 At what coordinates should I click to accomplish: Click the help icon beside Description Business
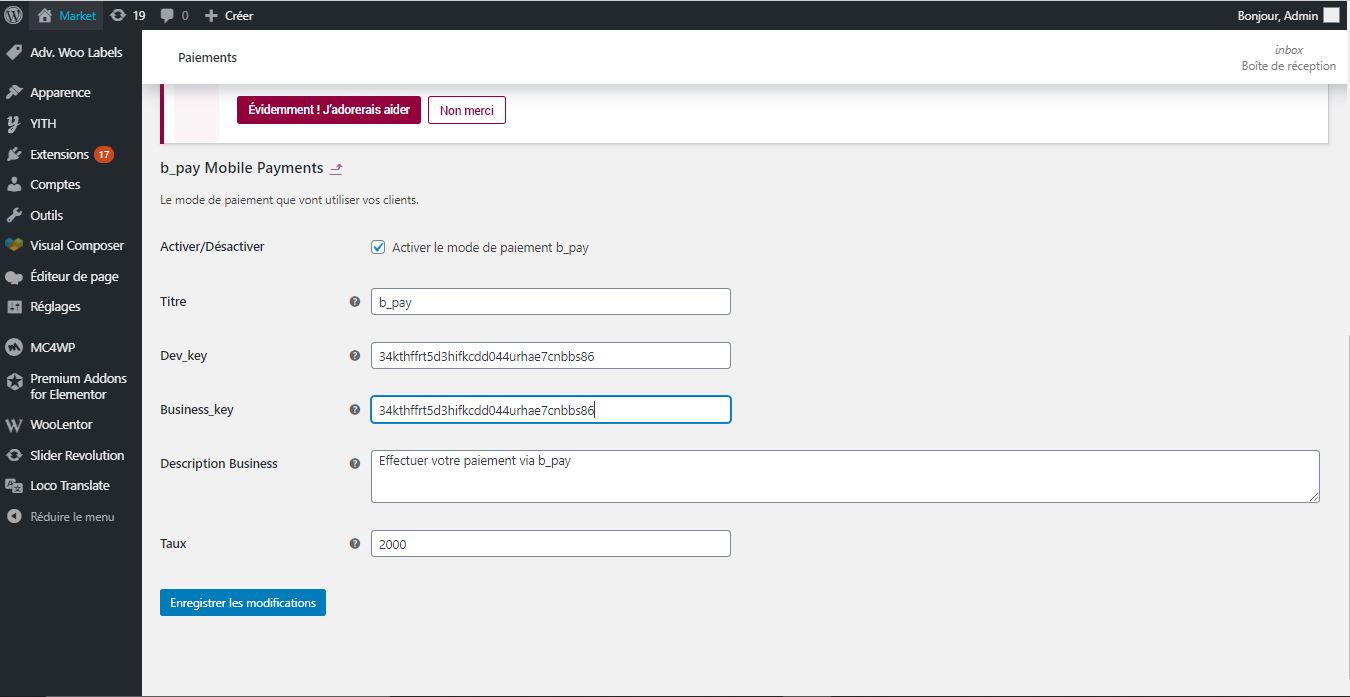pyautogui.click(x=355, y=463)
